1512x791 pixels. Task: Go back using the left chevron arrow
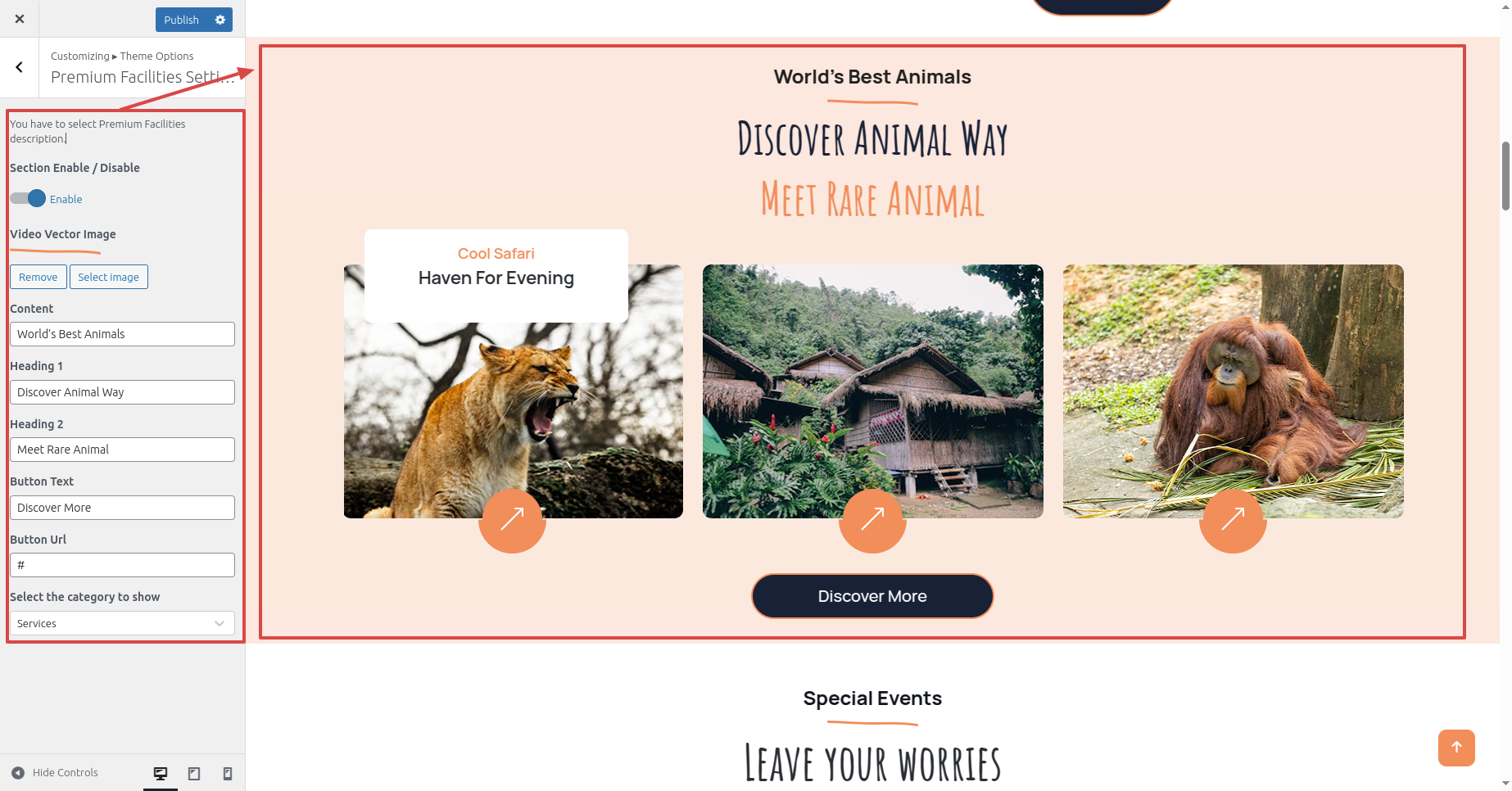point(19,68)
